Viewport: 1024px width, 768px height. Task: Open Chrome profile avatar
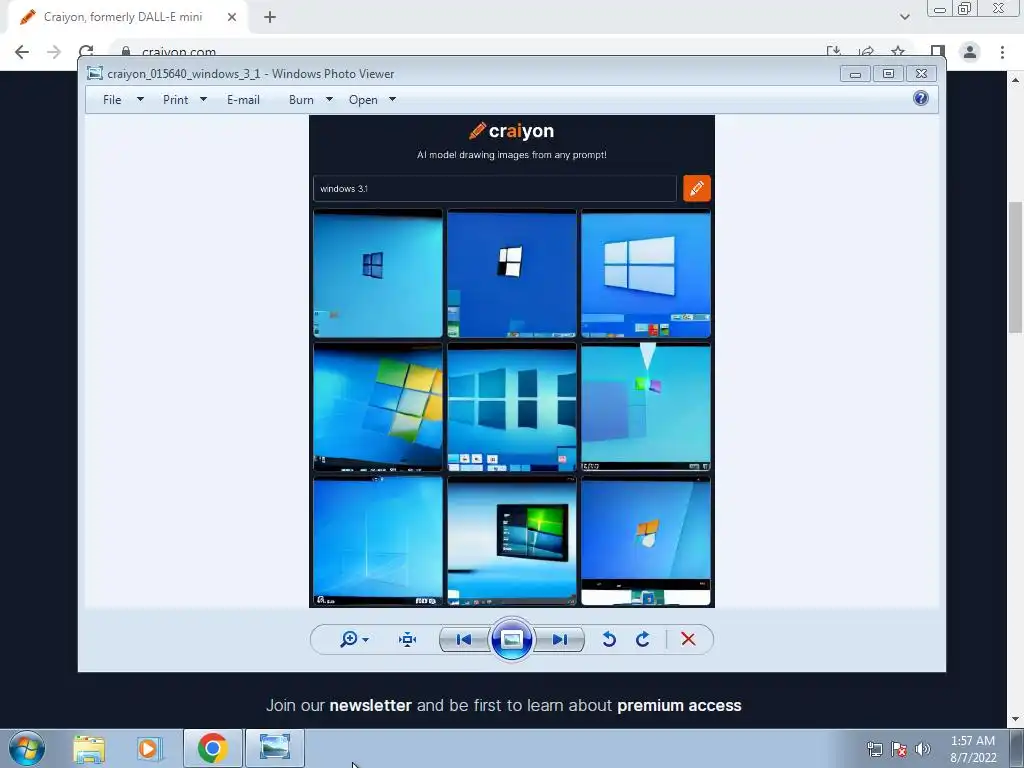970,52
